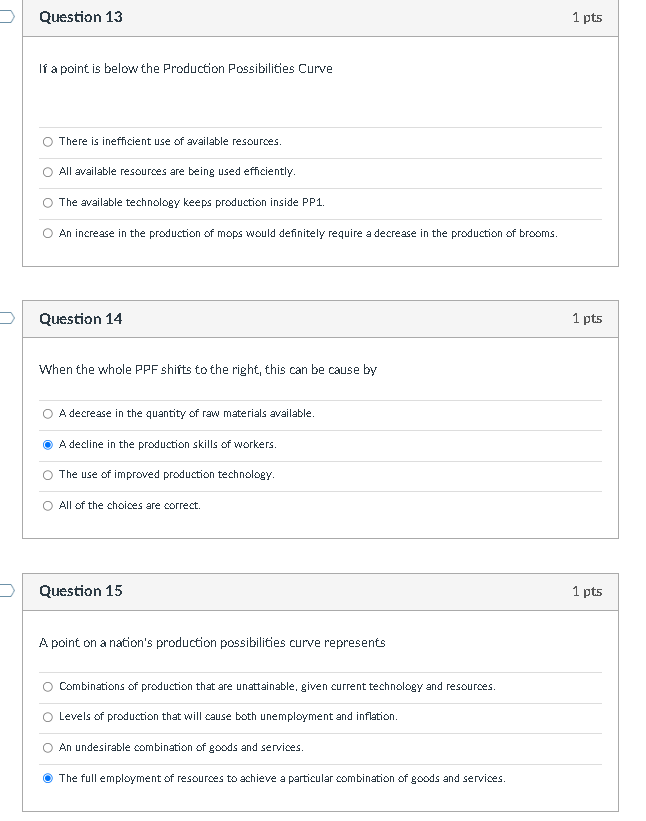Flag Question 13 using its side marker icon
The image size is (646, 821).
[x=3, y=16]
